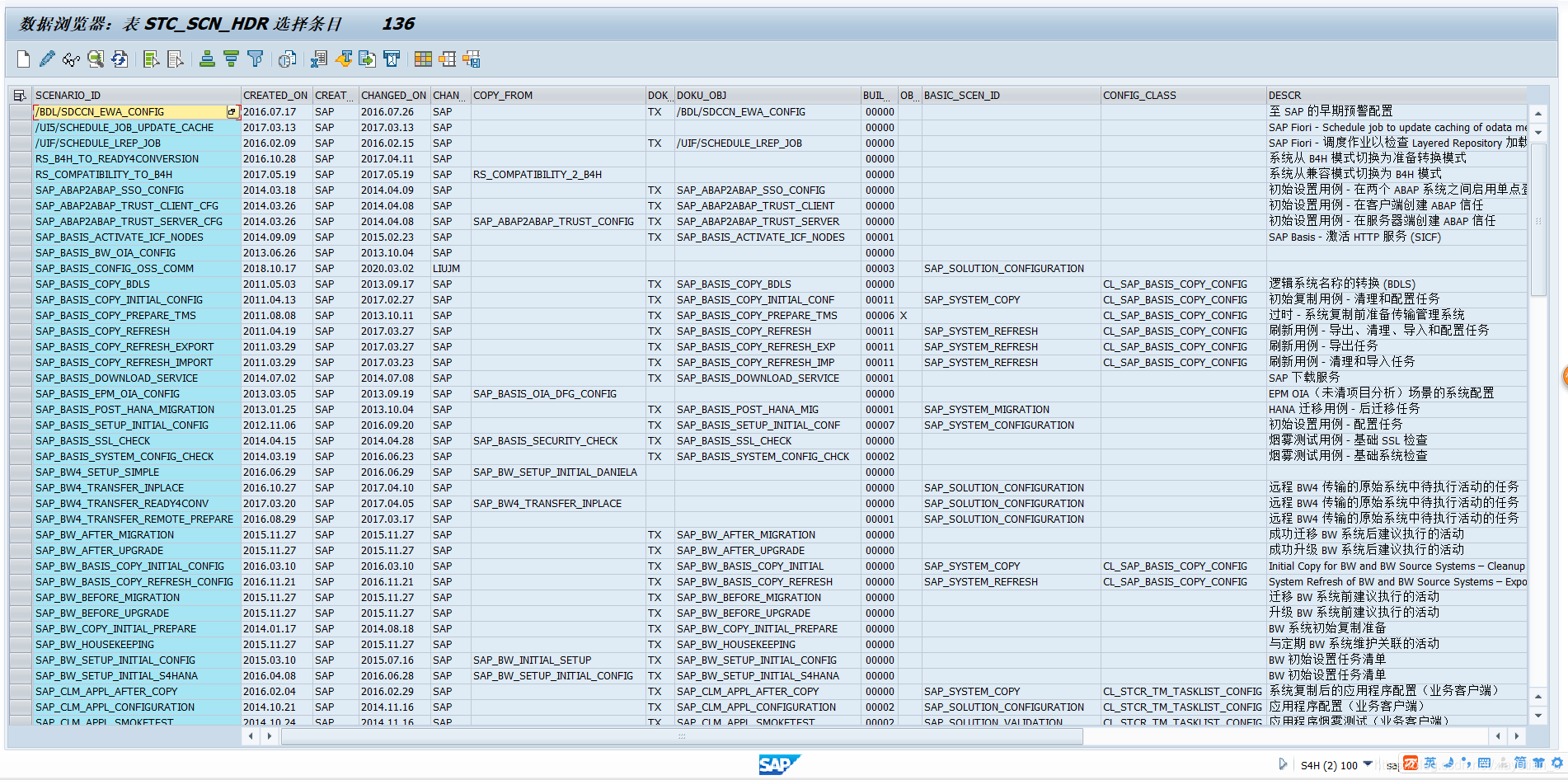This screenshot has height=780, width=1568.
Task: Sort the table in descending order
Action: [x=231, y=59]
